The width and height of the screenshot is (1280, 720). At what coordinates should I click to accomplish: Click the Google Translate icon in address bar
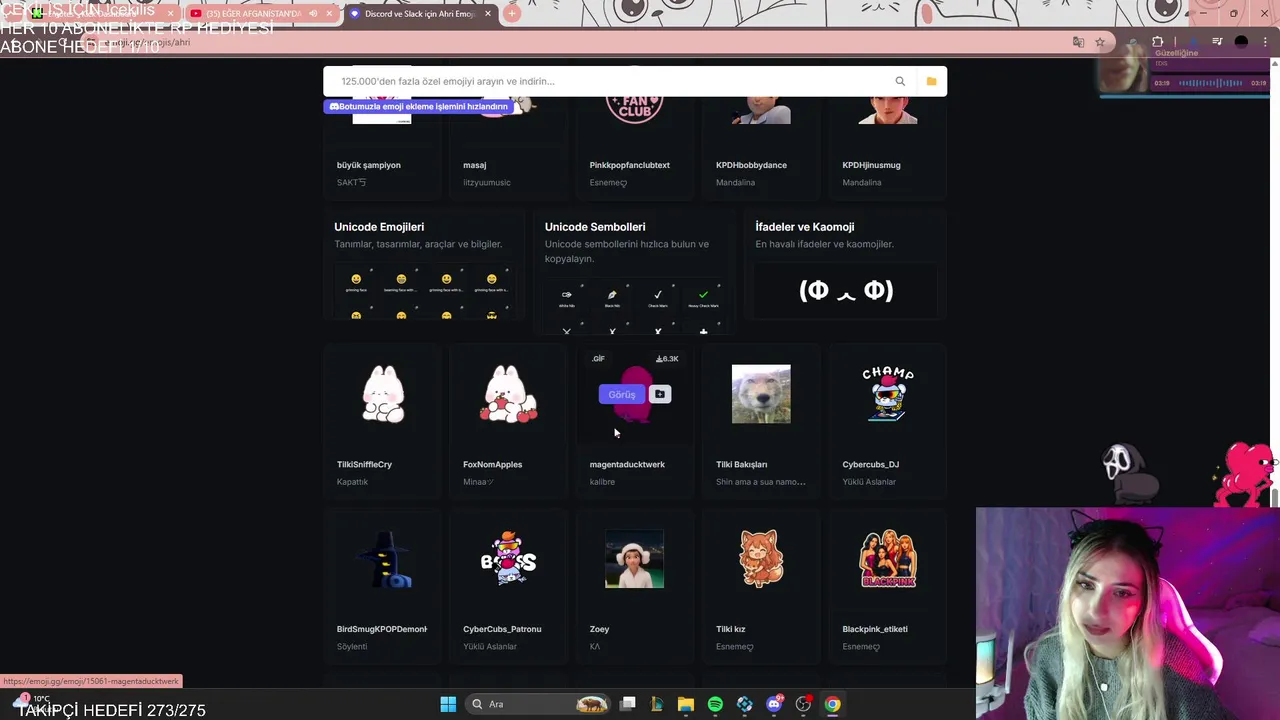1078,42
